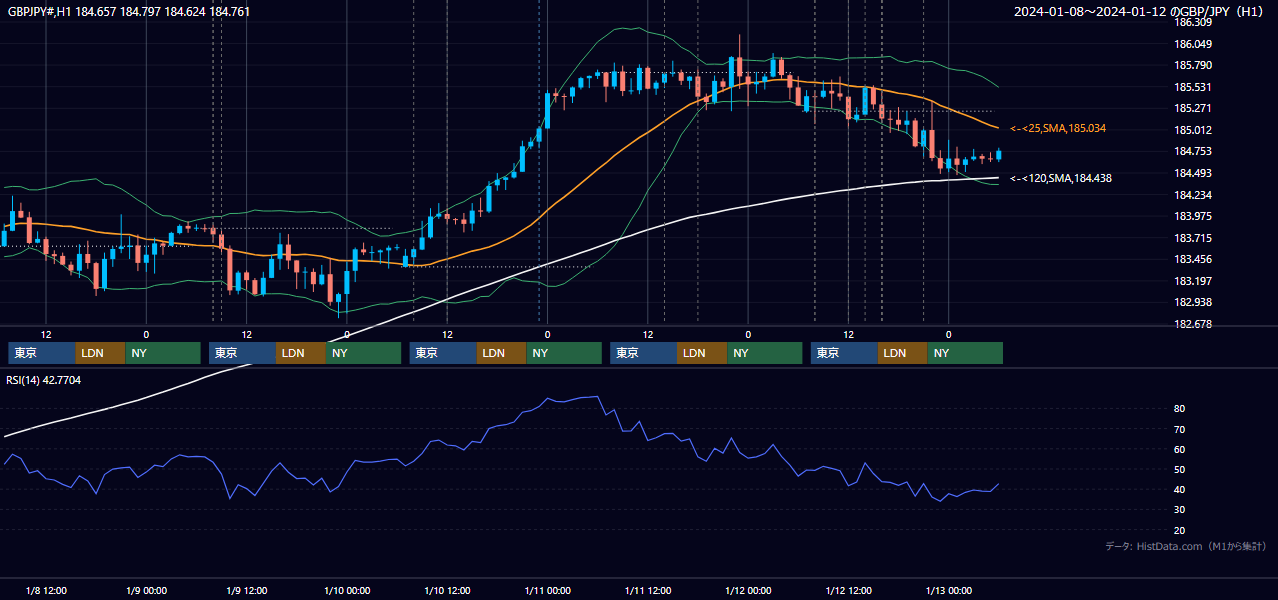This screenshot has width=1278, height=600.
Task: Click the 1/9 00:00 date label
Action: [146, 590]
